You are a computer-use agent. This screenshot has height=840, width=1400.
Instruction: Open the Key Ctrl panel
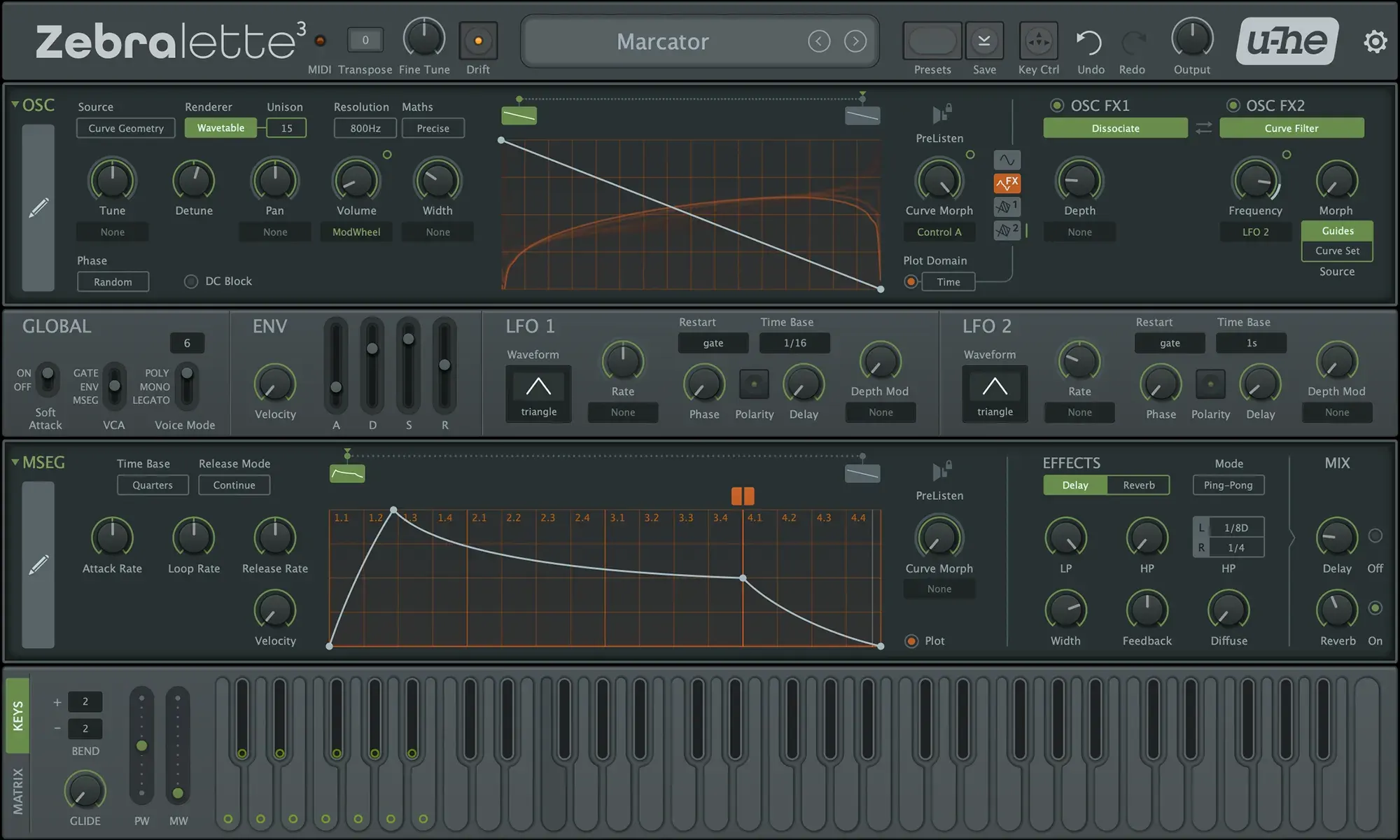[1039, 41]
